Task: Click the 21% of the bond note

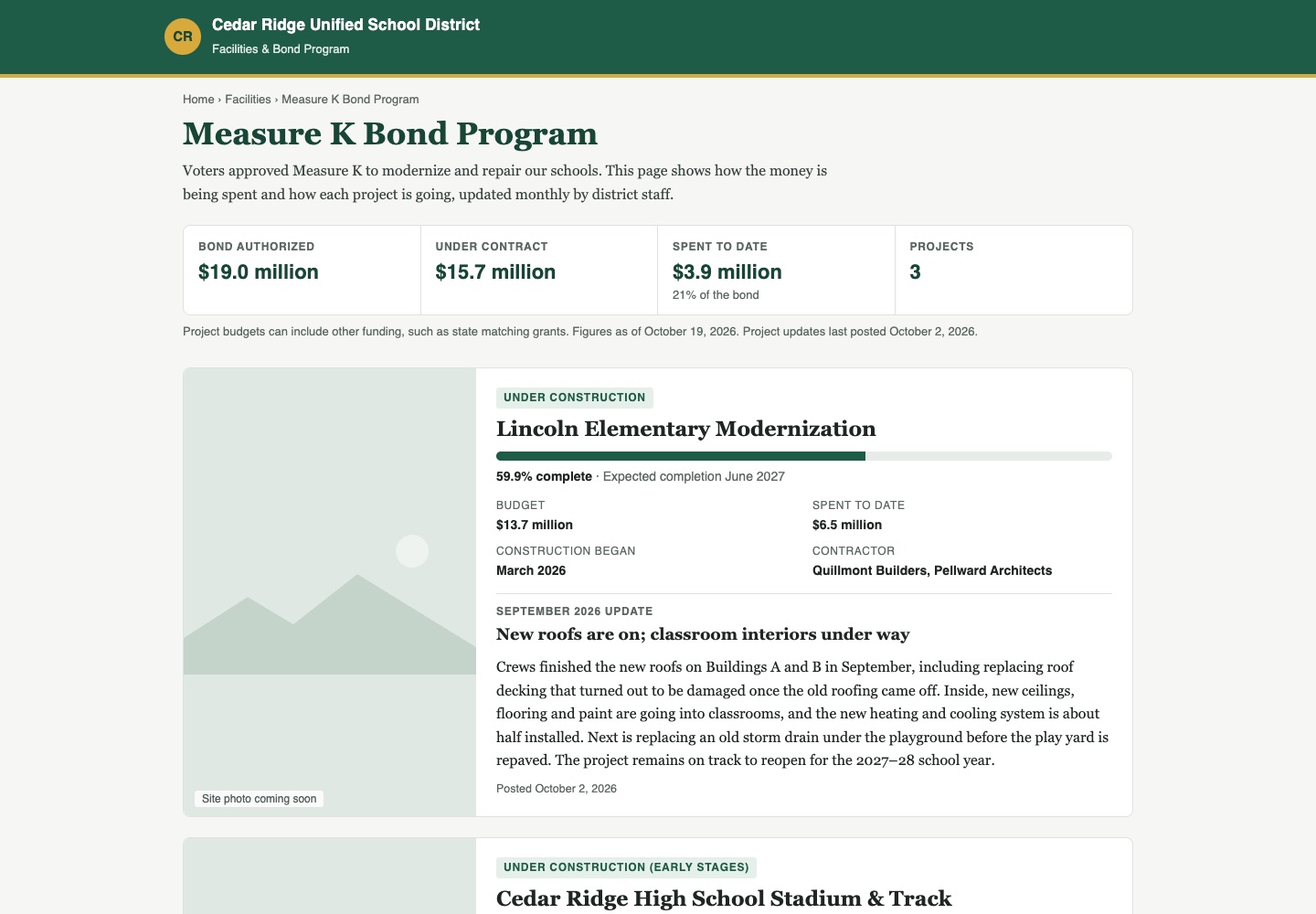Action: pyautogui.click(x=716, y=295)
